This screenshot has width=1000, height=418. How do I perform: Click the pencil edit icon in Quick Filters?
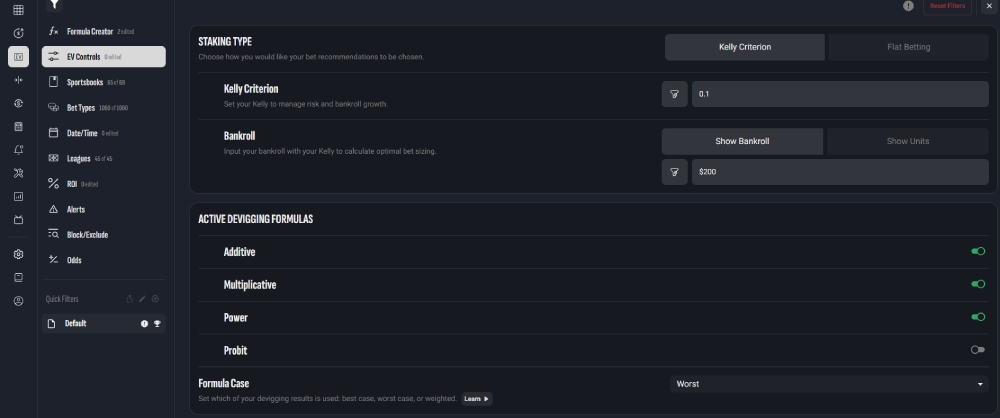142,299
